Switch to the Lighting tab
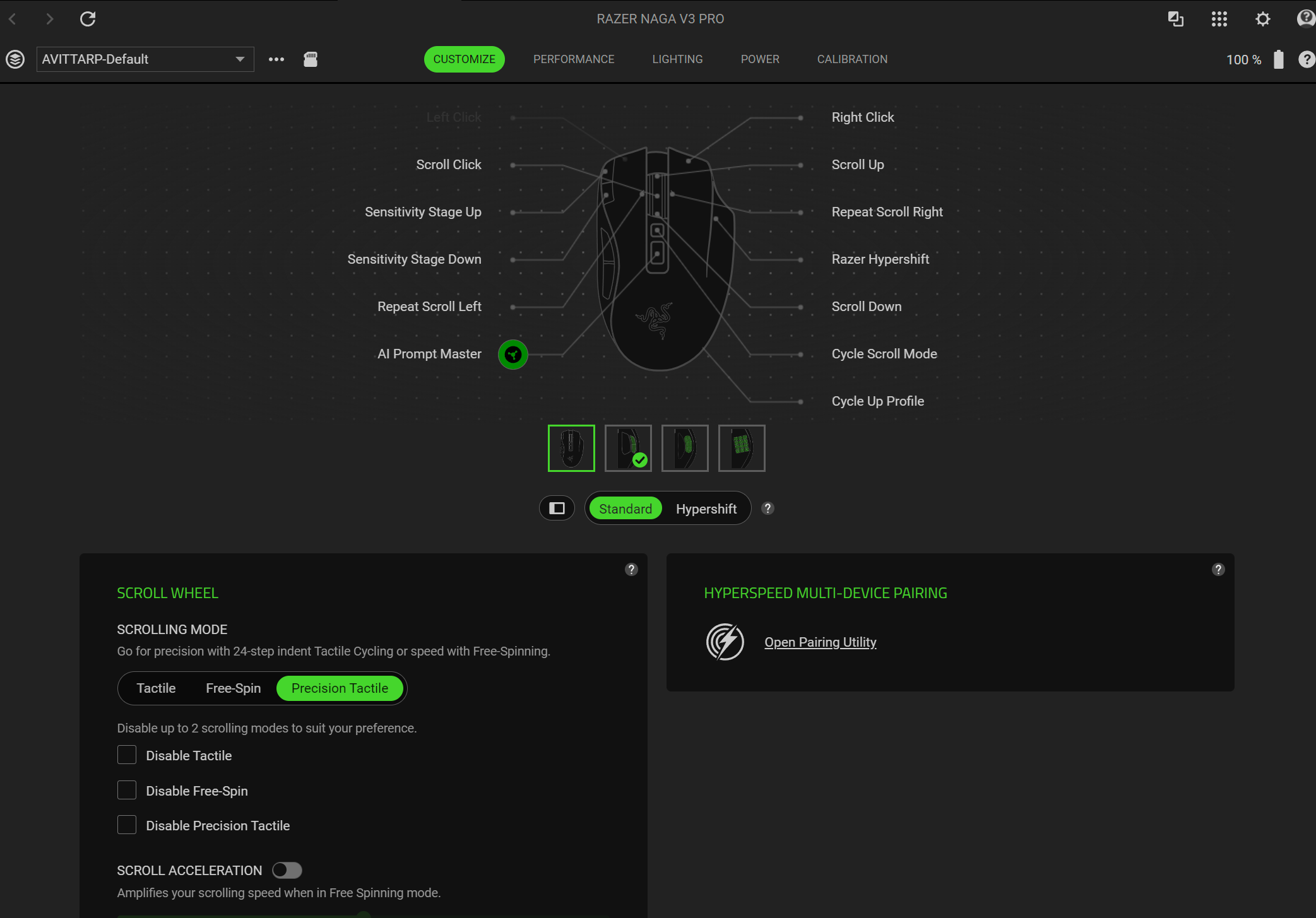 (x=677, y=59)
